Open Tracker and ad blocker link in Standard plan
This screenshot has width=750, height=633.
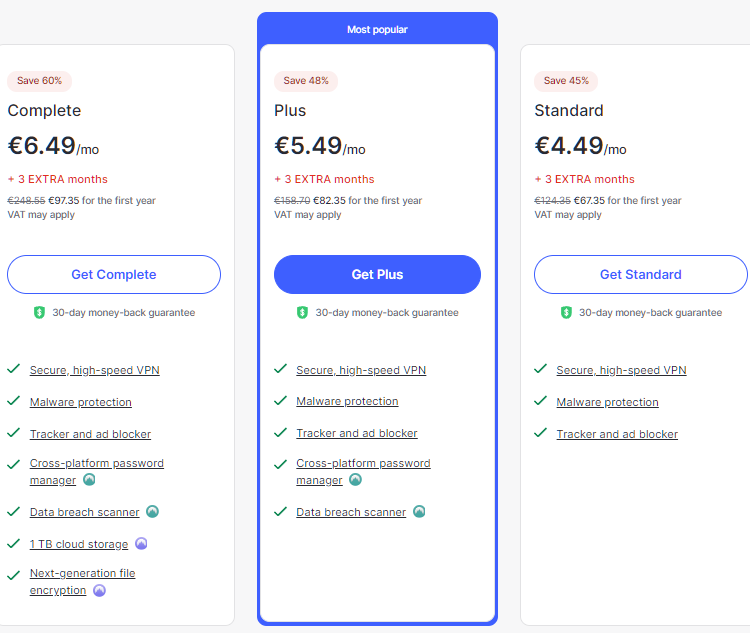click(617, 434)
